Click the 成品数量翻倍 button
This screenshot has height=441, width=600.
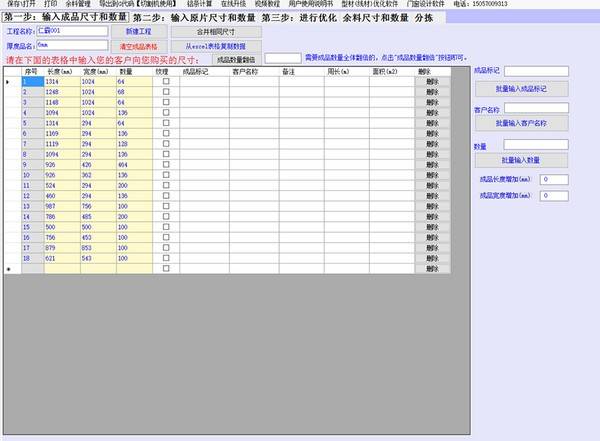coord(236,60)
